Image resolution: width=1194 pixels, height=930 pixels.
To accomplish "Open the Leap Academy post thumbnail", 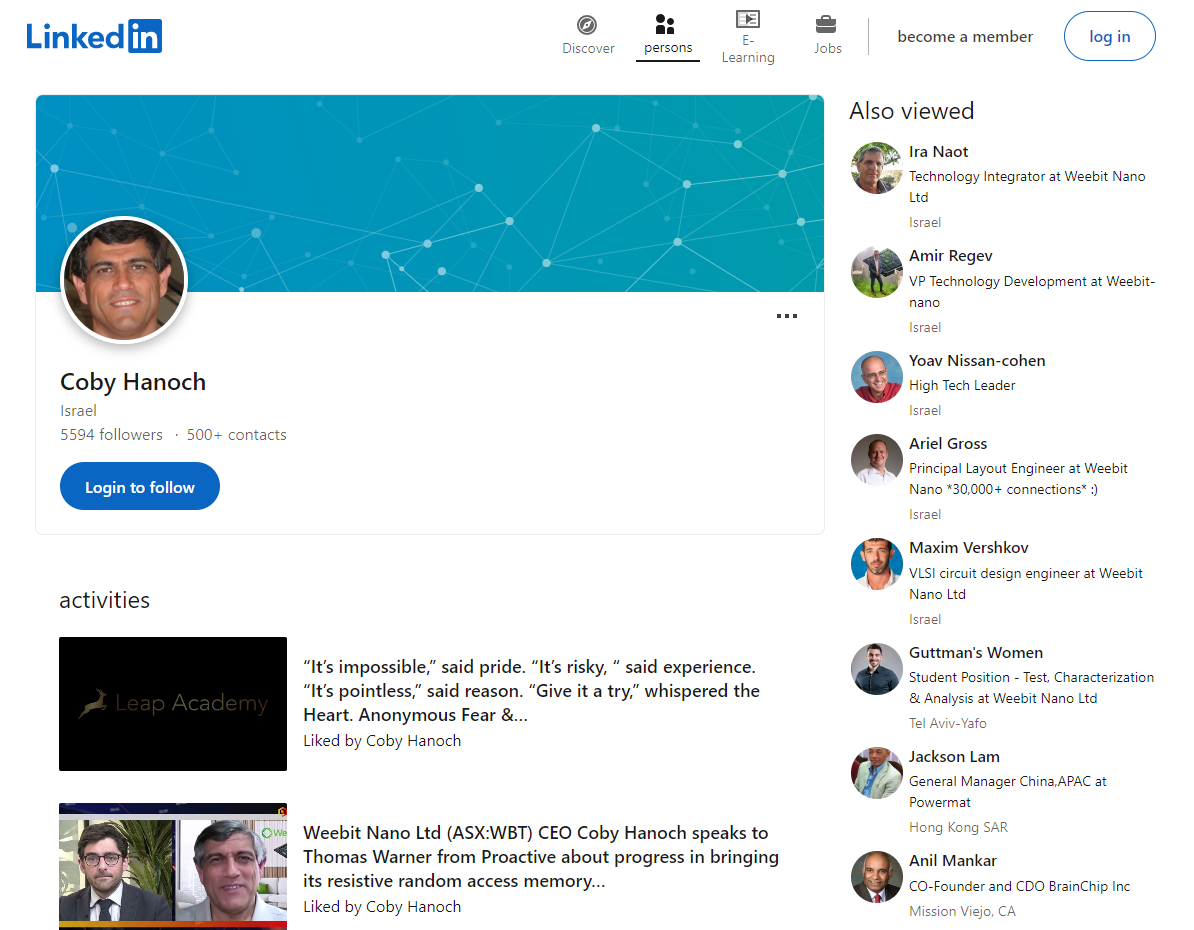I will 173,704.
